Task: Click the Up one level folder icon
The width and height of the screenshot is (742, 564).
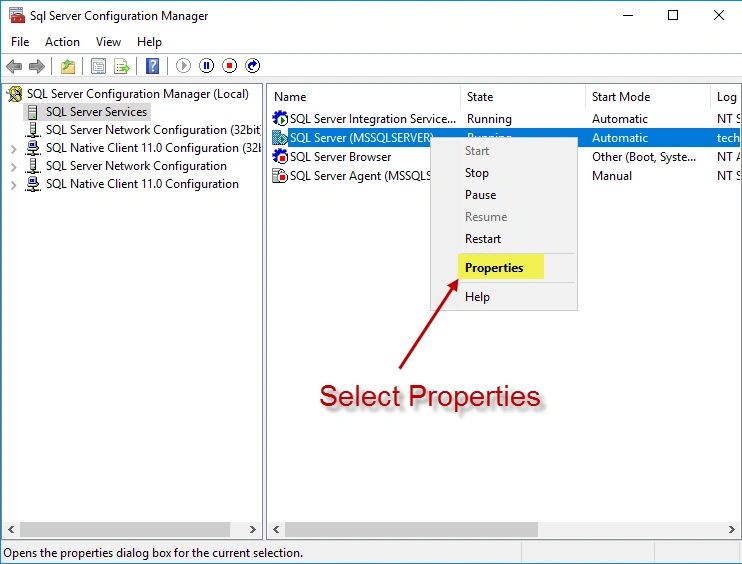Action: point(68,66)
